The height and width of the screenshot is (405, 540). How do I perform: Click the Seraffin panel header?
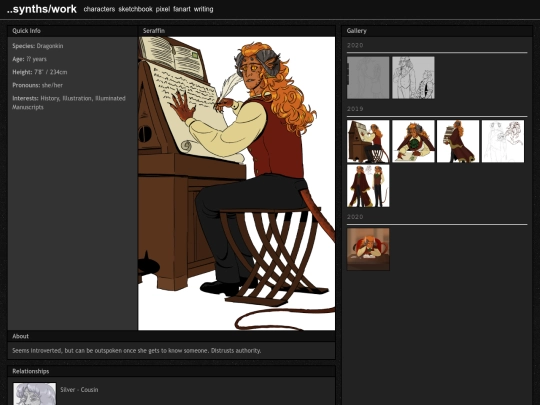[x=237, y=31]
